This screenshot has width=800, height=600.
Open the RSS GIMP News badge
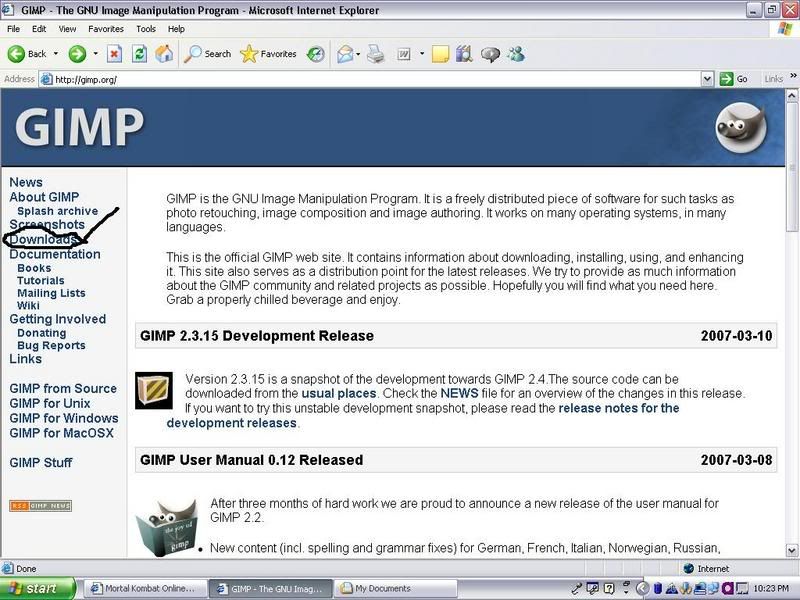[40, 506]
